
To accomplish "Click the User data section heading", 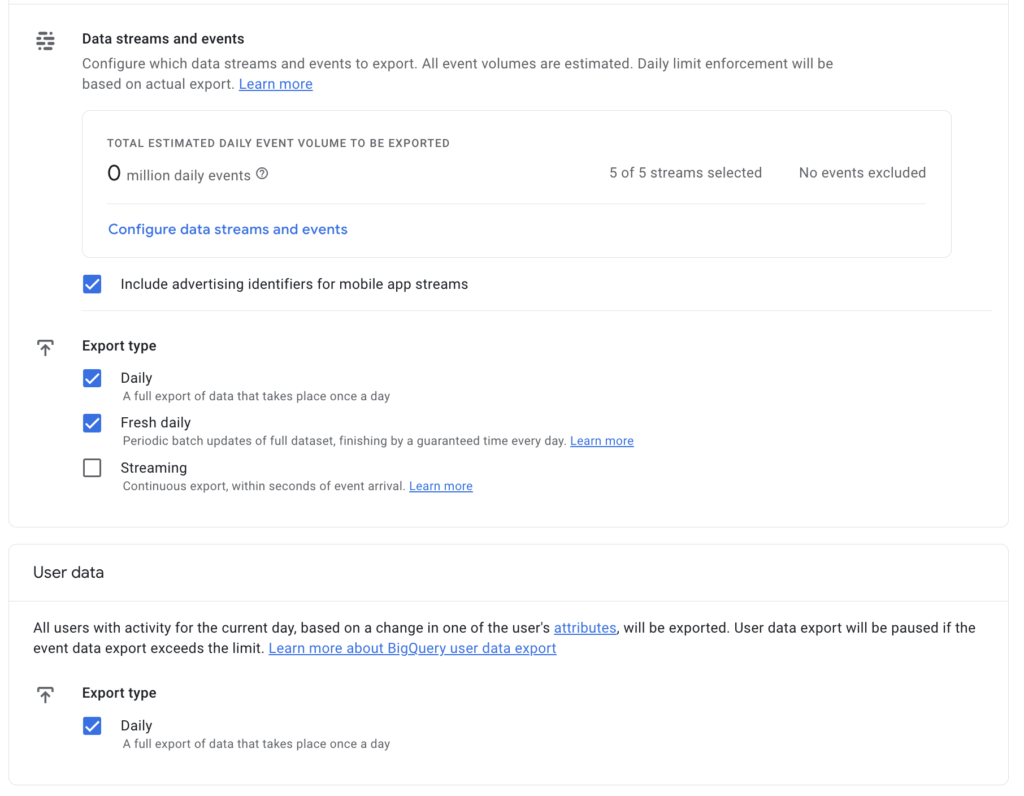I will click(x=68, y=572).
